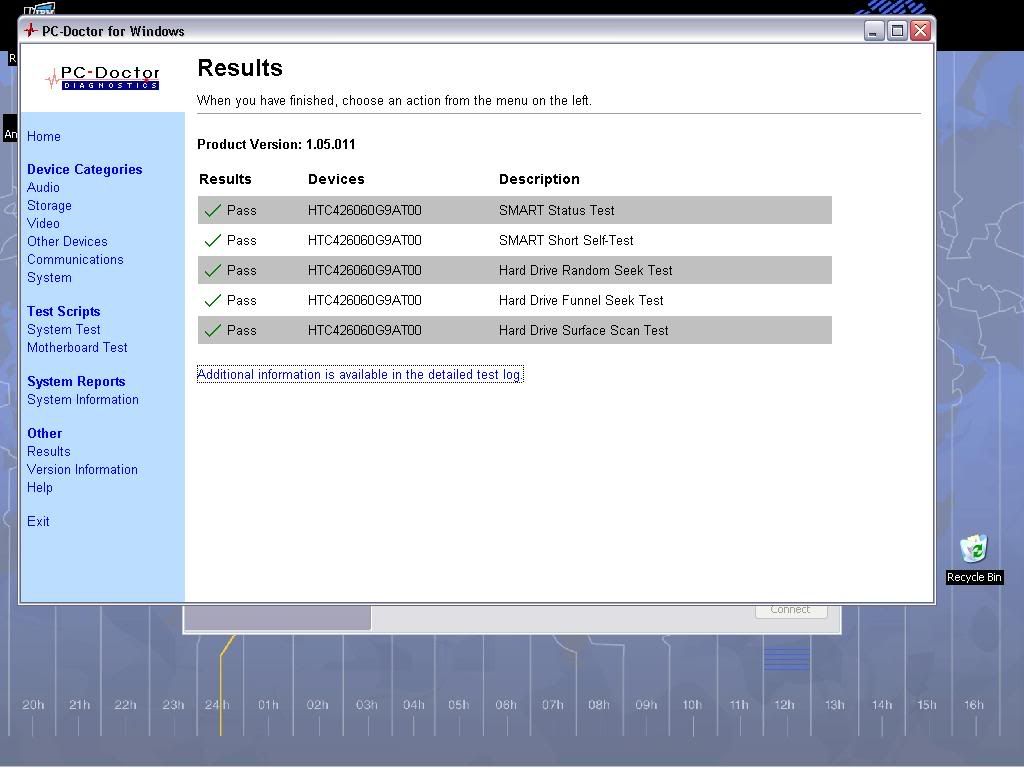Open the Help page
Image resolution: width=1024 pixels, height=768 pixels.
[x=40, y=488]
